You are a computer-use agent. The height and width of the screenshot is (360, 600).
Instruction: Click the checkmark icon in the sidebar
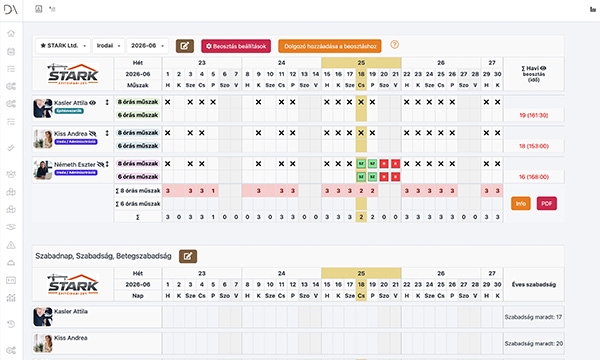tap(11, 148)
